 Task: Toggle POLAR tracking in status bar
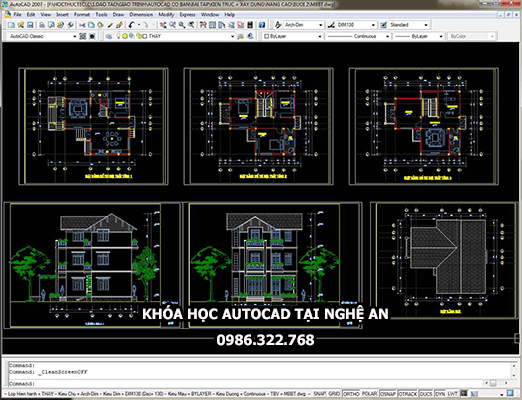coord(369,394)
